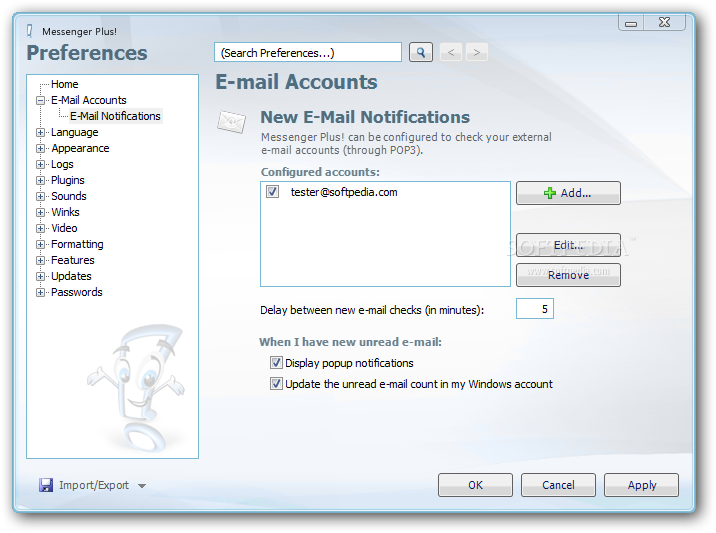The image size is (716, 533).
Task: Click the Edit... account button
Action: [x=568, y=245]
